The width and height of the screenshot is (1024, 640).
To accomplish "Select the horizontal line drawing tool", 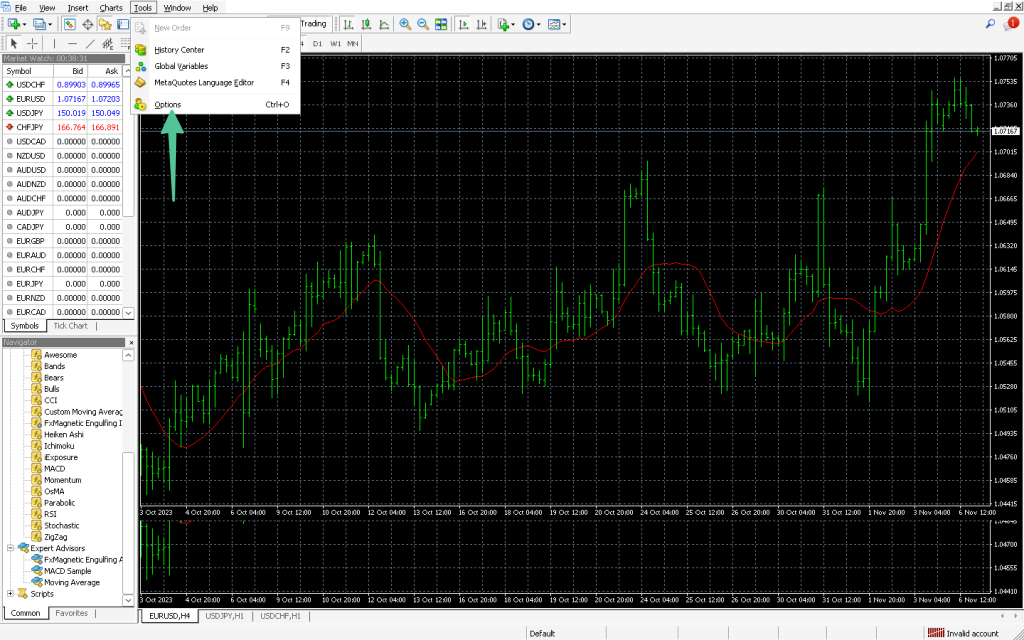I will coord(73,45).
